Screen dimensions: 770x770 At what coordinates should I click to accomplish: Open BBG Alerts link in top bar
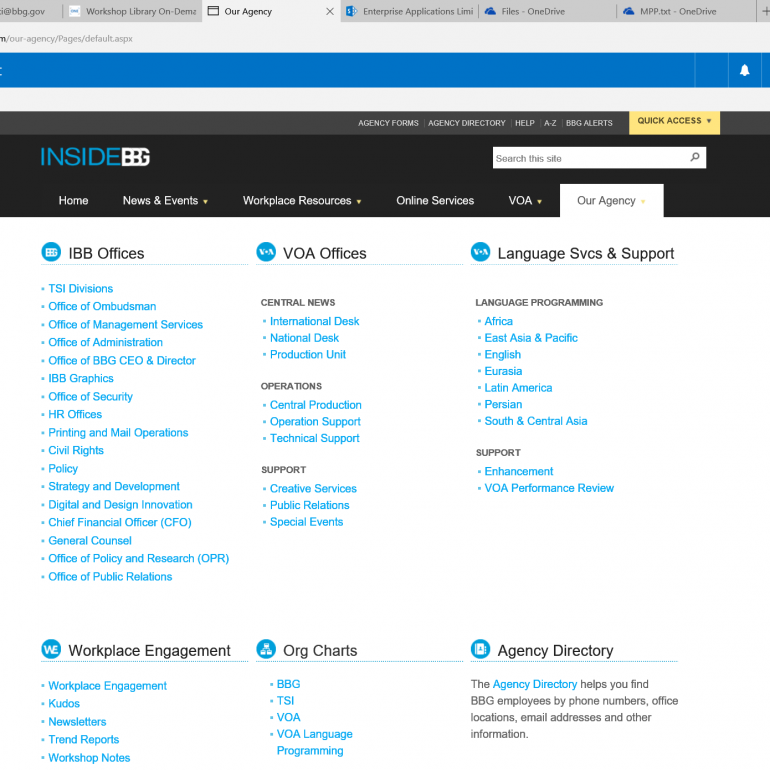click(589, 123)
